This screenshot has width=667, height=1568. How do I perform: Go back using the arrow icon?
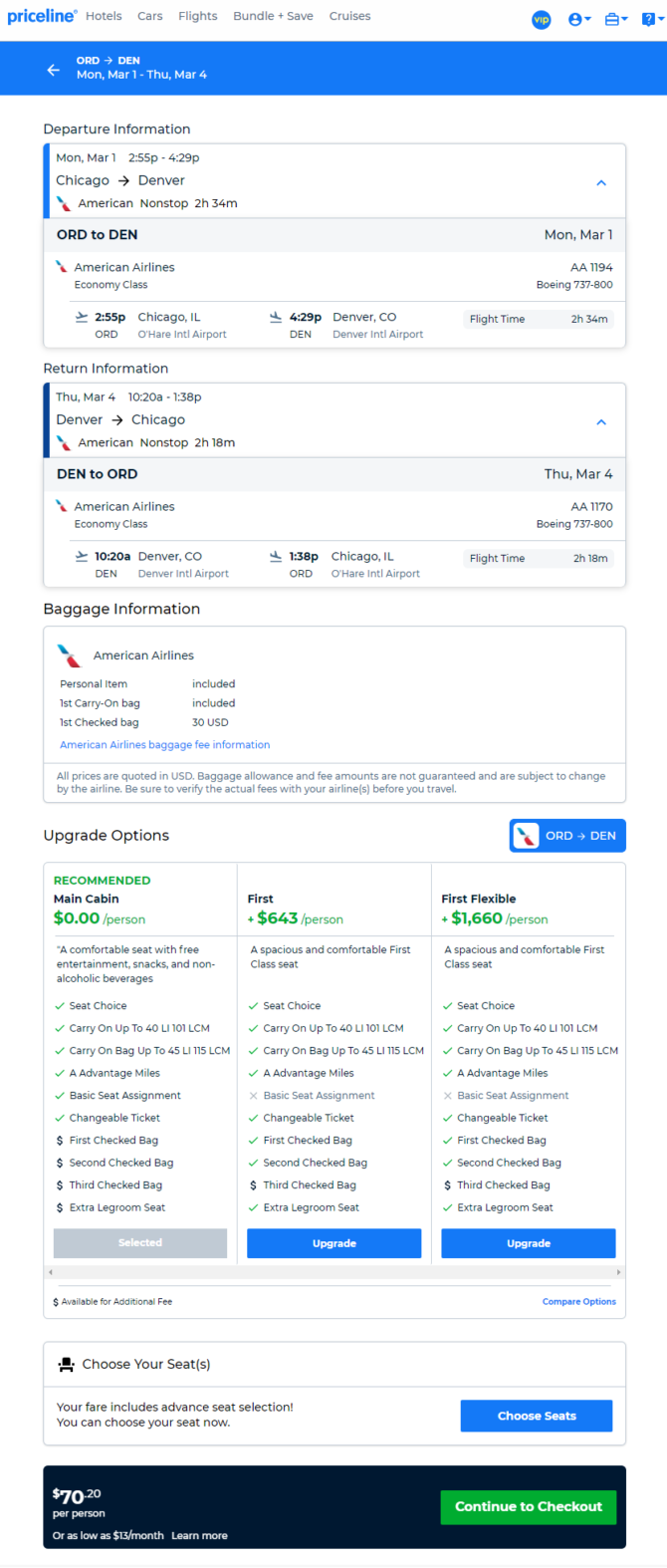point(54,69)
